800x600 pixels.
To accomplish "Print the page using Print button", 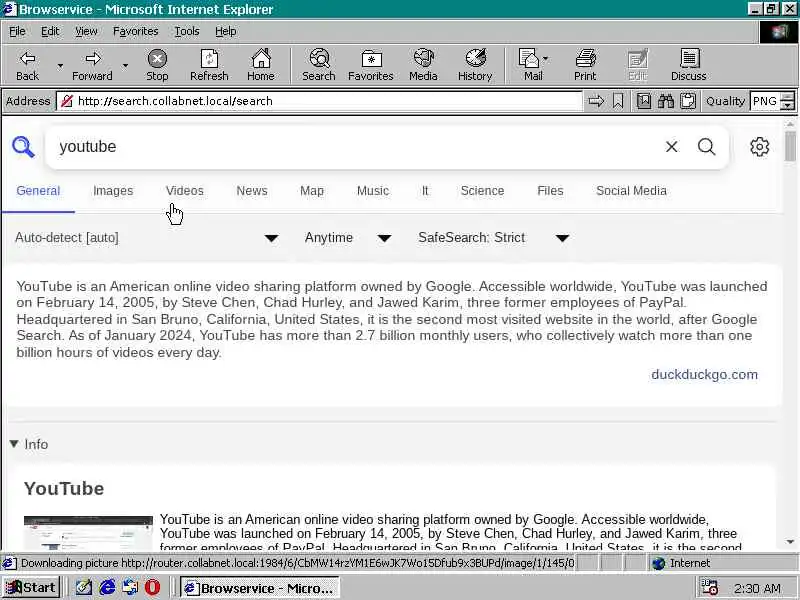I will coord(585,65).
